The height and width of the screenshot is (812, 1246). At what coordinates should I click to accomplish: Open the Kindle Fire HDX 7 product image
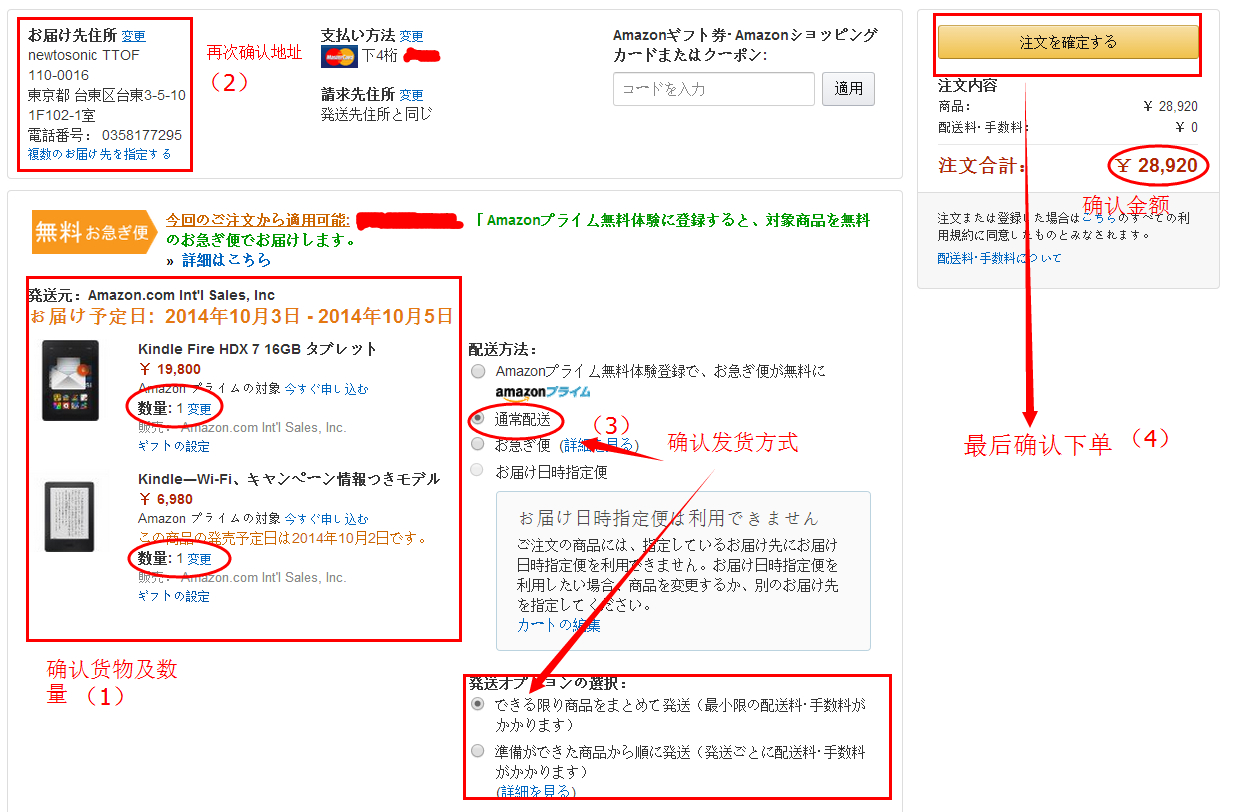click(70, 380)
